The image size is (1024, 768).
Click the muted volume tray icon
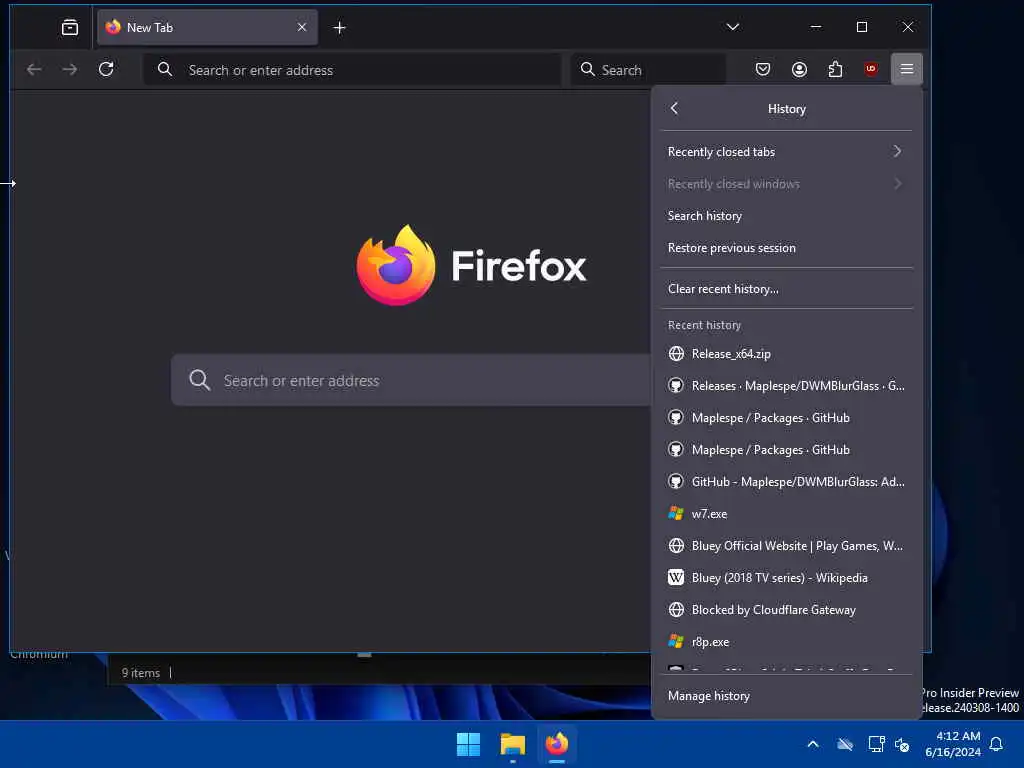pos(903,744)
